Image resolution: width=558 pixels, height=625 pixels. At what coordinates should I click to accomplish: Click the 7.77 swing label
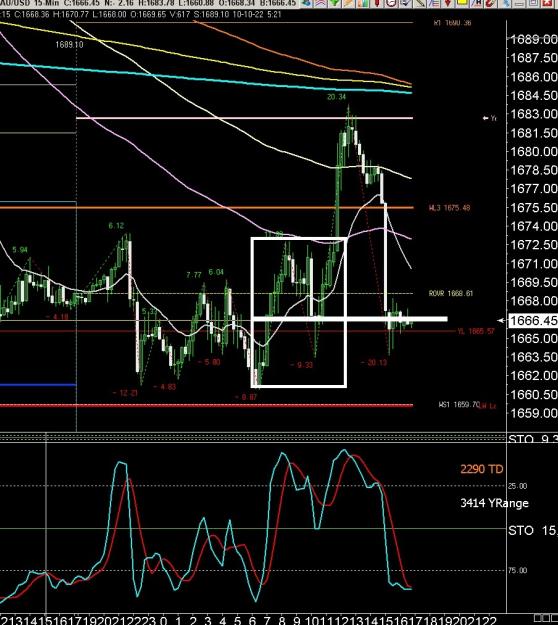click(194, 275)
